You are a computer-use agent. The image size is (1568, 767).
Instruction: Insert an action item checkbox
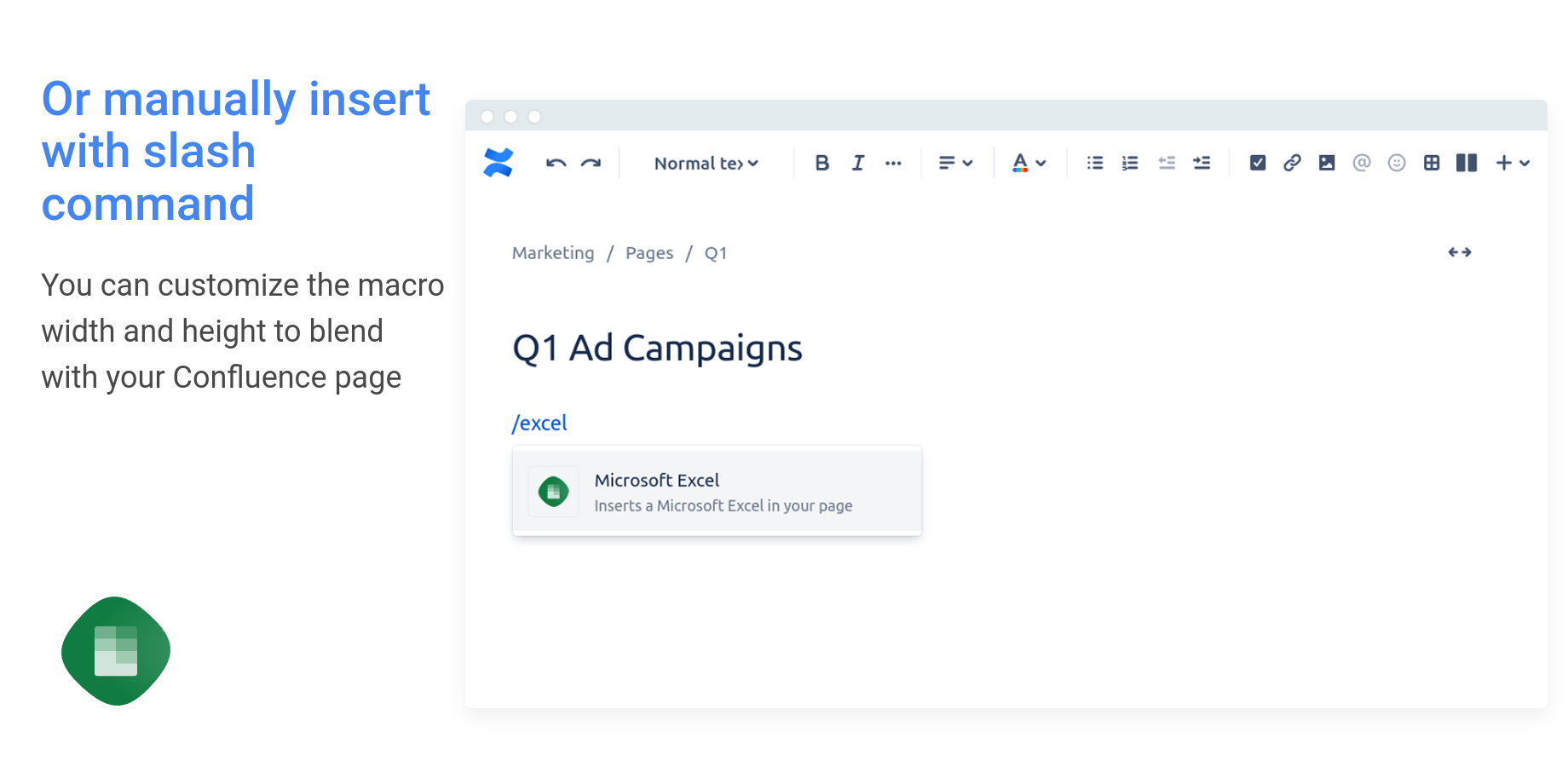1258,163
